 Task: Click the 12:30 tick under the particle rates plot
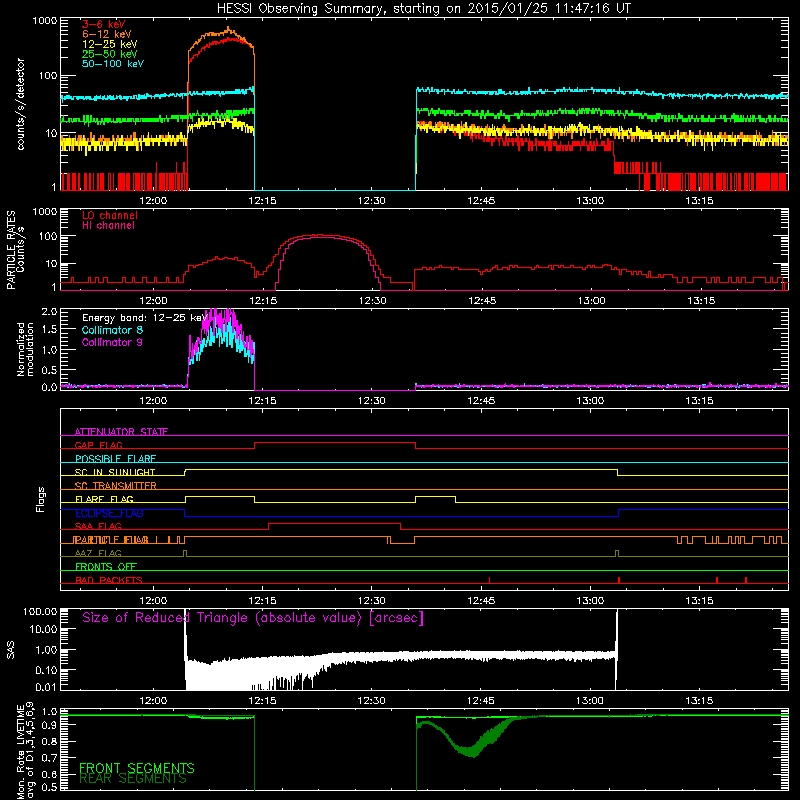pyautogui.click(x=371, y=301)
